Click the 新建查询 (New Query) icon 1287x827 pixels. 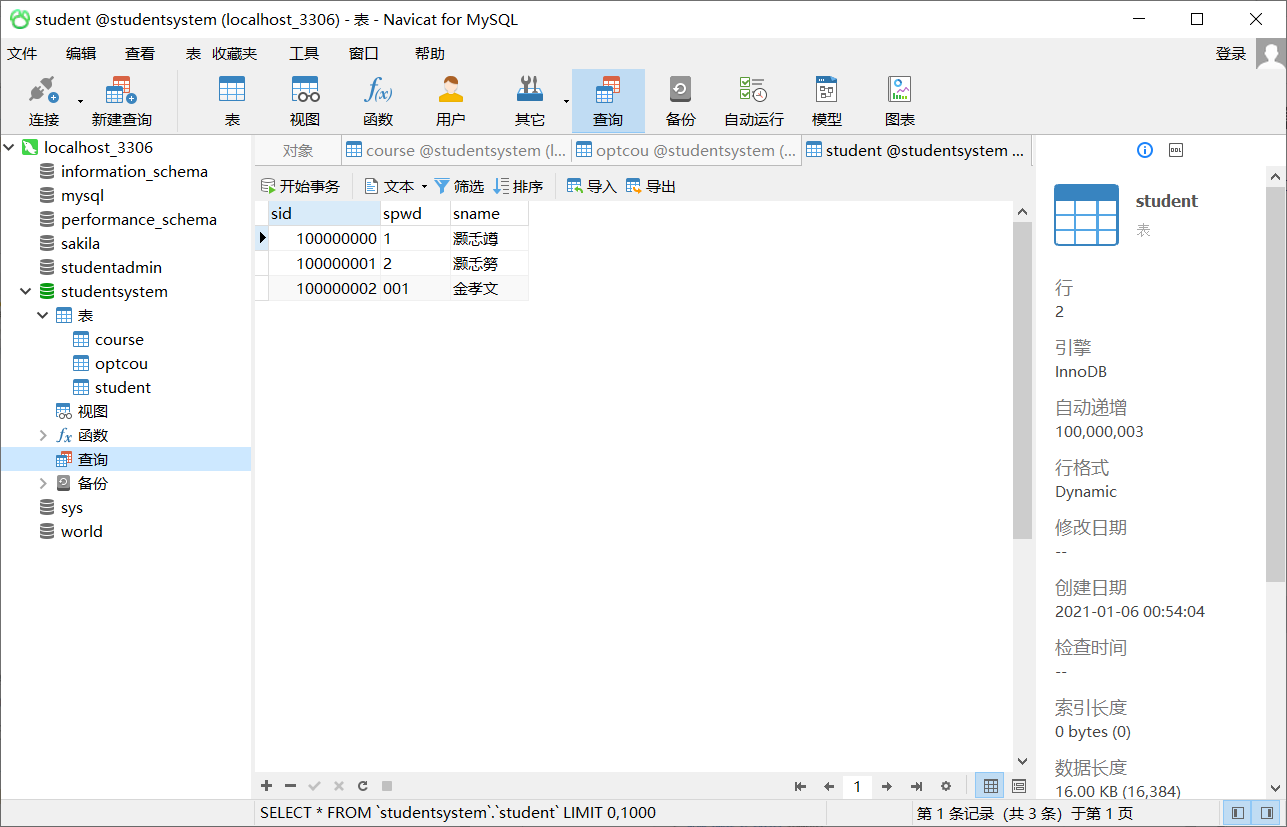coord(121,101)
